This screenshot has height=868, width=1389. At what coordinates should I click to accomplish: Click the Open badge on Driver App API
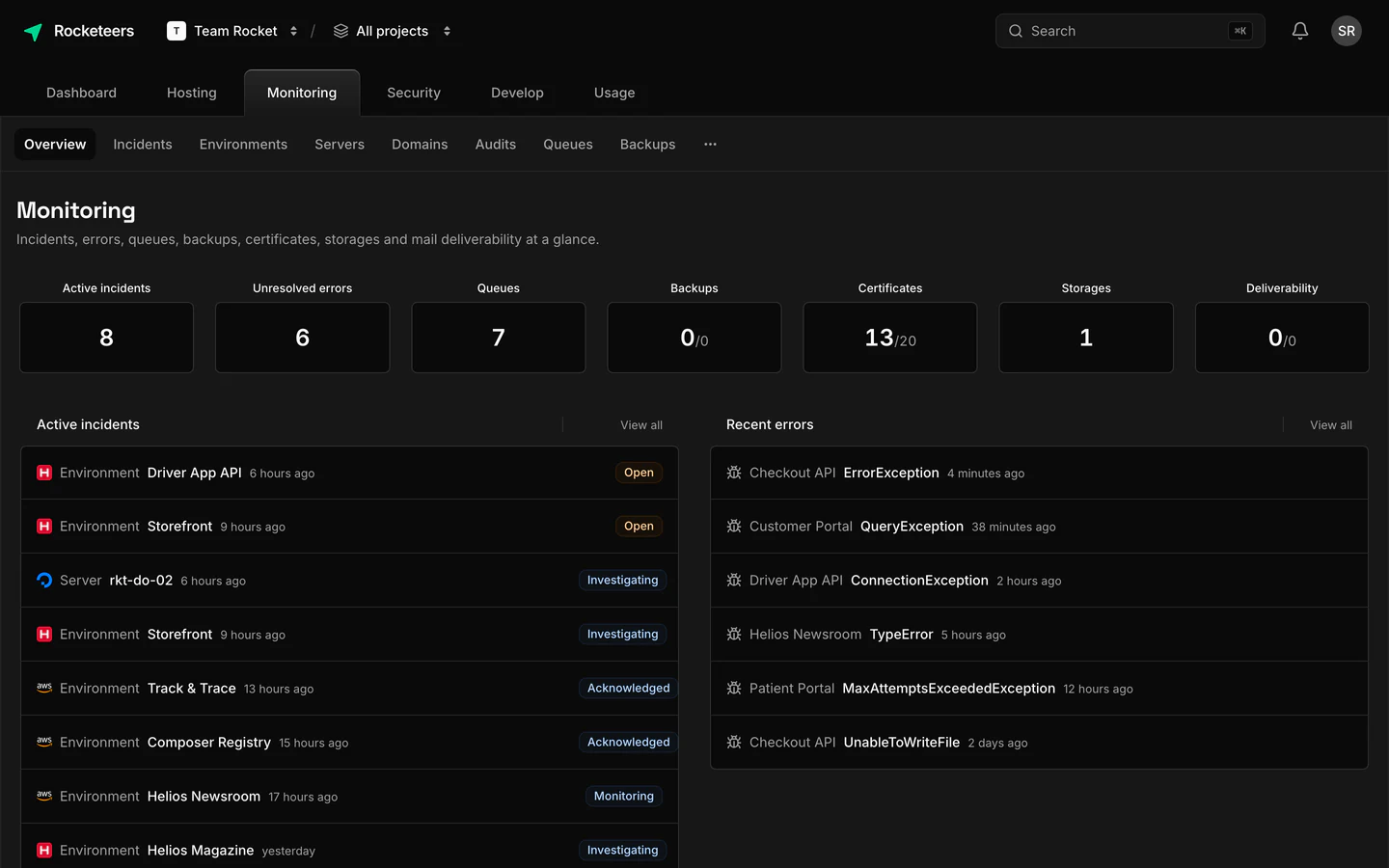tap(639, 473)
